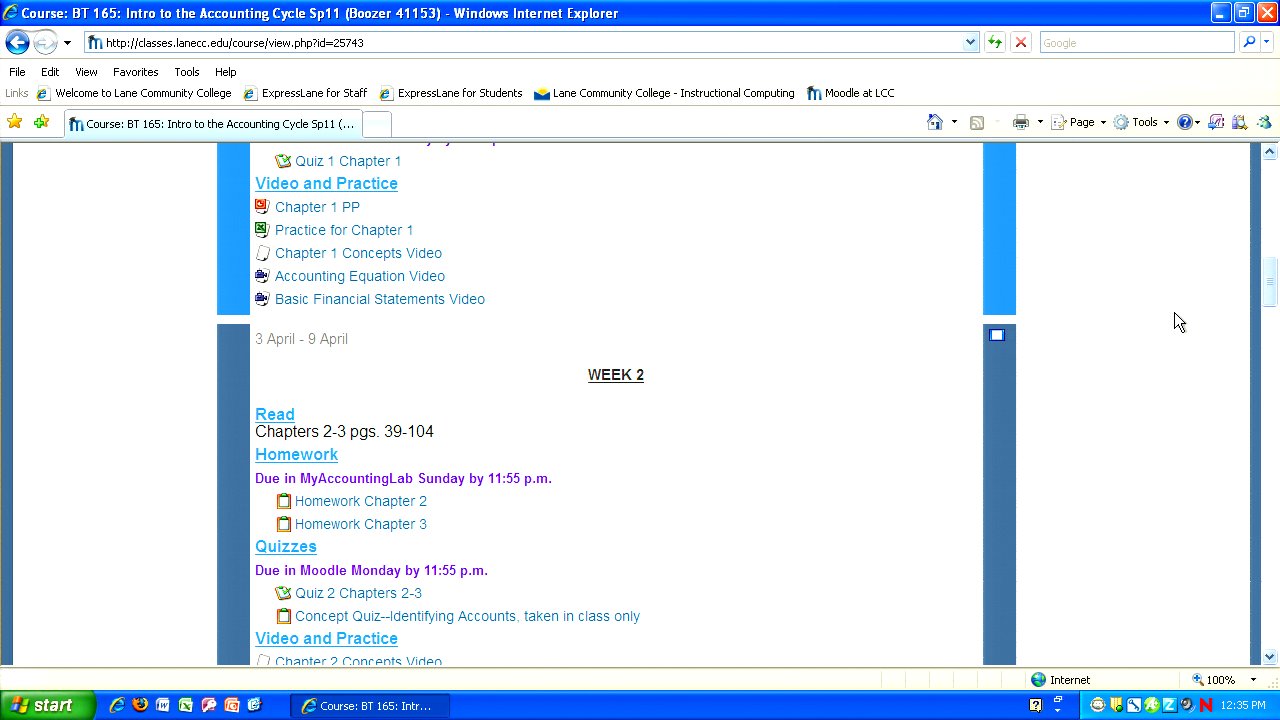Open the Chapter 1 PP PowerPoint resource
Screen dimensions: 1280x720
(317, 207)
